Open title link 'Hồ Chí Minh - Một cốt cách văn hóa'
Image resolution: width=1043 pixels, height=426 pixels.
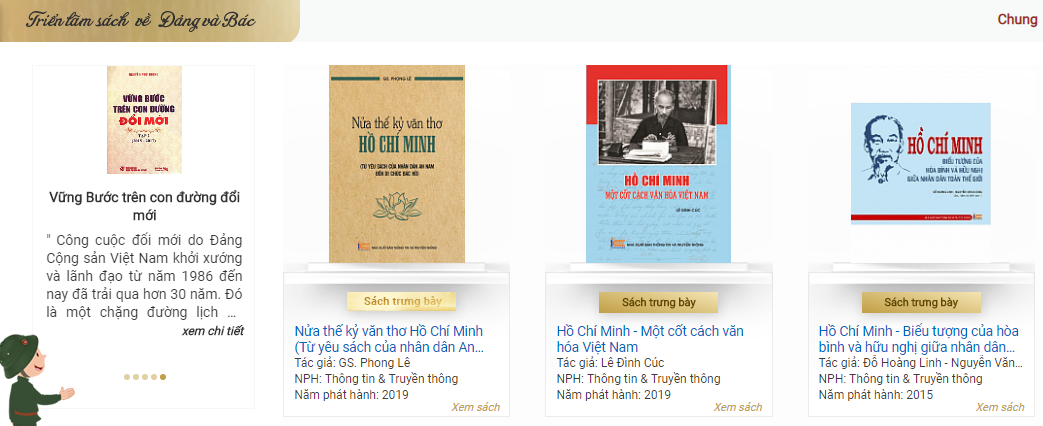[650, 339]
